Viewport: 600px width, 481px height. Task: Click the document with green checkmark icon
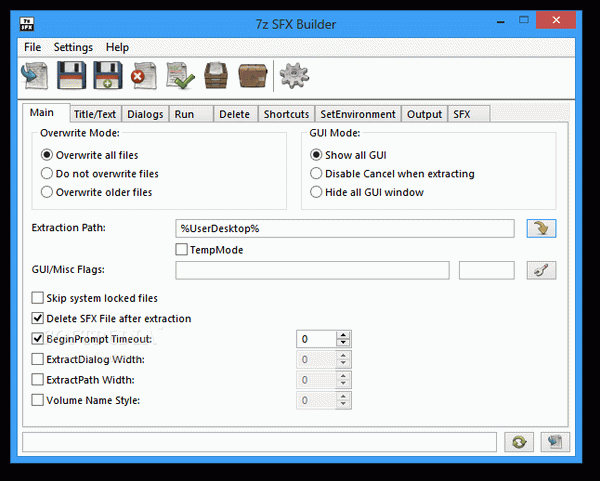click(x=180, y=75)
